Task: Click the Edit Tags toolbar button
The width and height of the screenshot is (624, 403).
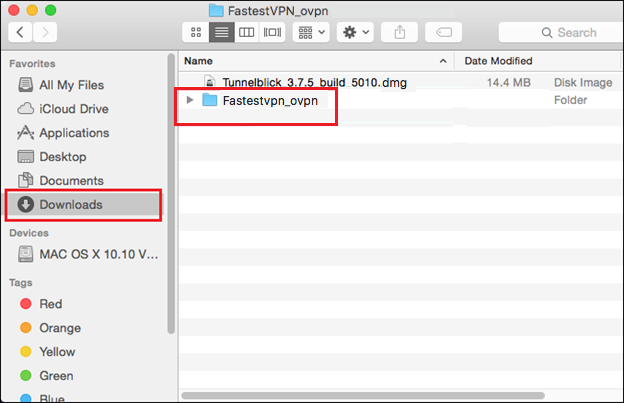Action: tap(443, 32)
